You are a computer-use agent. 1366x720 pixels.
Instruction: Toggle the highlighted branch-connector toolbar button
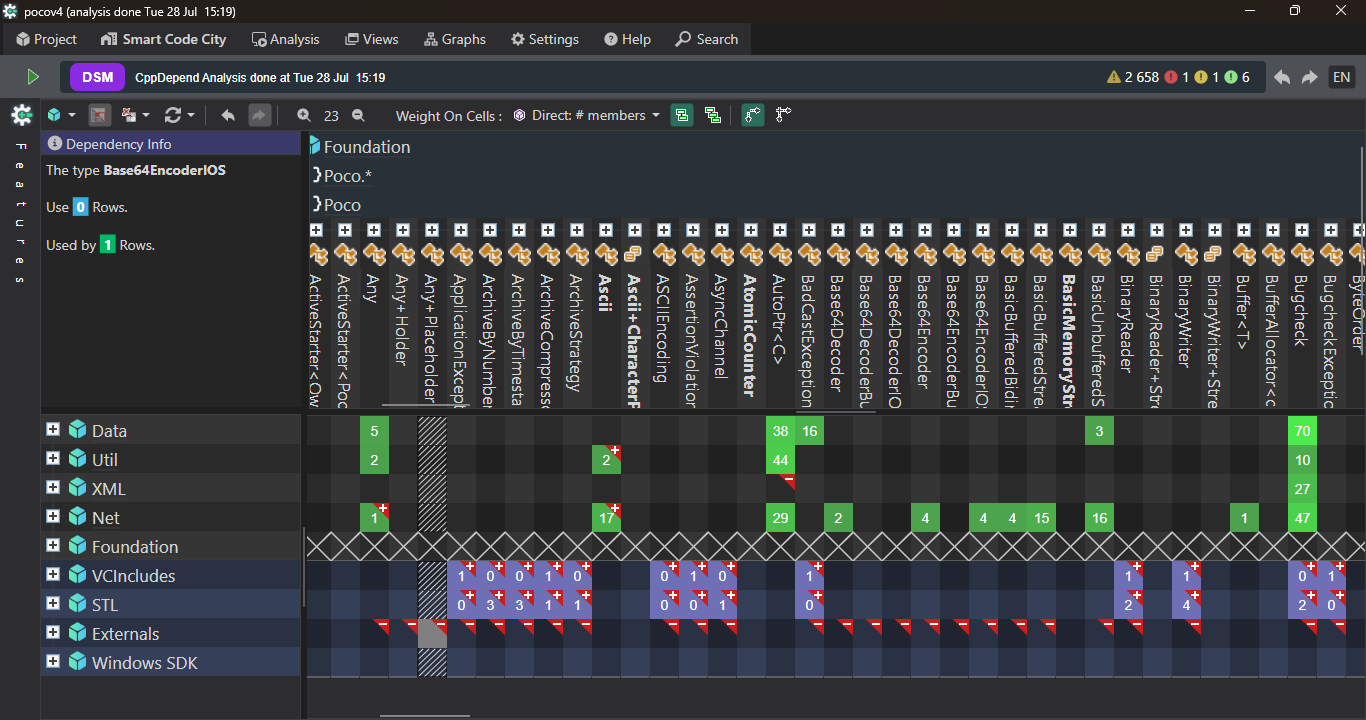click(x=753, y=115)
